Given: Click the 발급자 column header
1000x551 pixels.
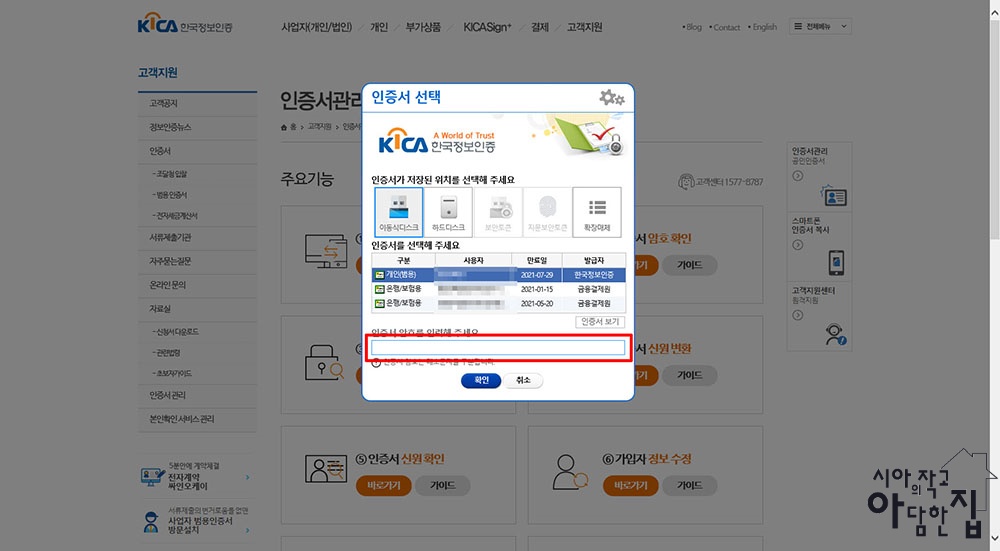Looking at the screenshot, I should coord(594,260).
